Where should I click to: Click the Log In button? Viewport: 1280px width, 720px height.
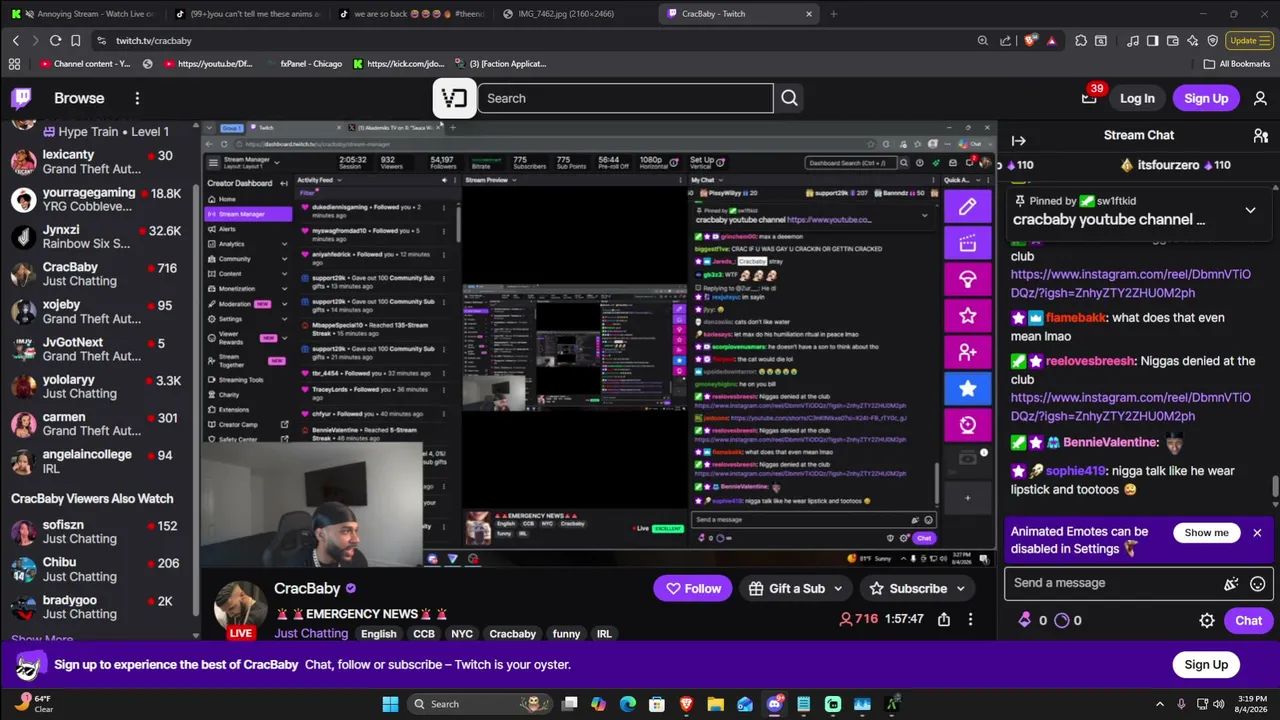click(x=1137, y=98)
